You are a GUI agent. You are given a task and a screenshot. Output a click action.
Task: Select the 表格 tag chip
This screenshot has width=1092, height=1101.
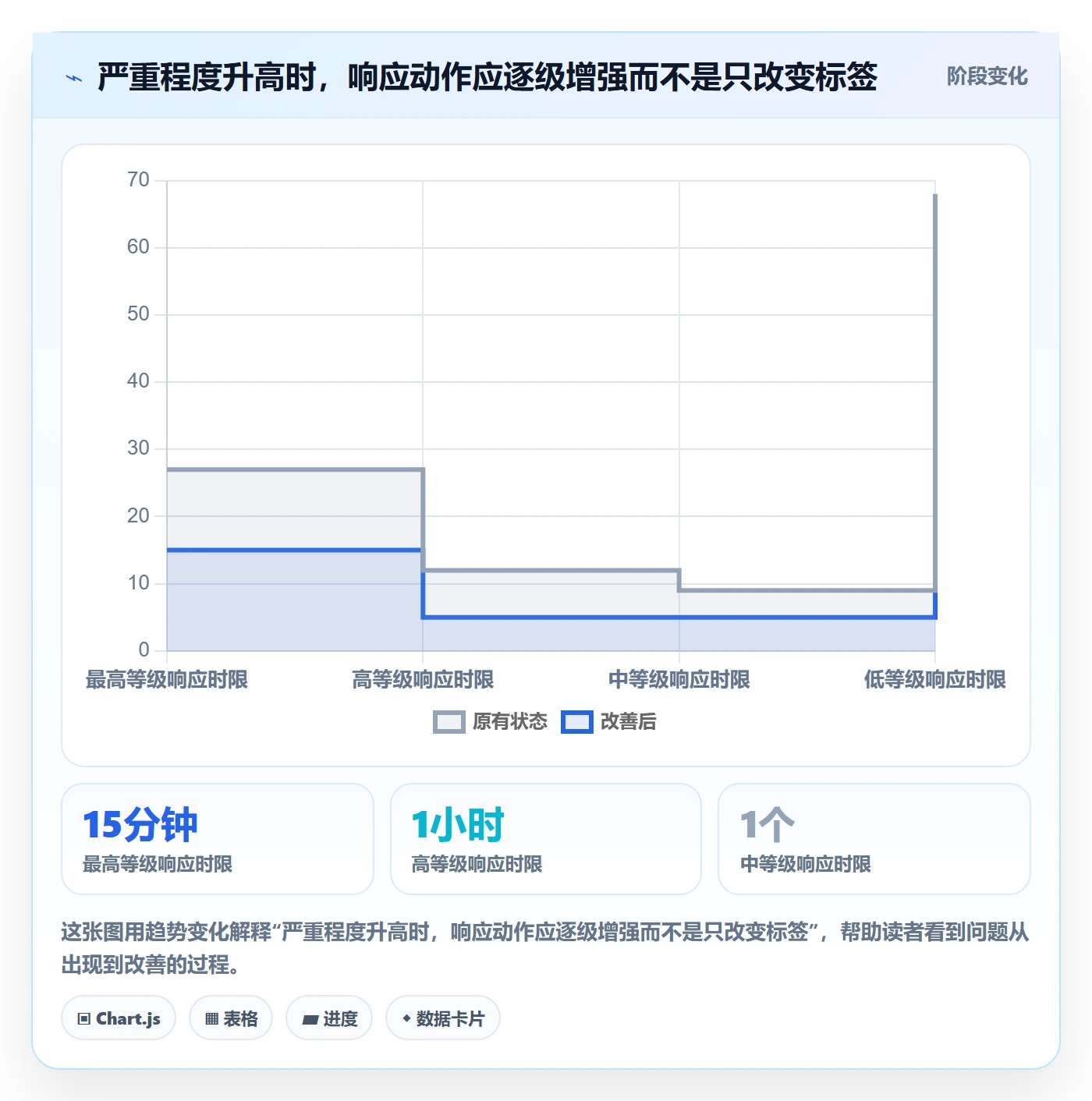click(x=231, y=1018)
